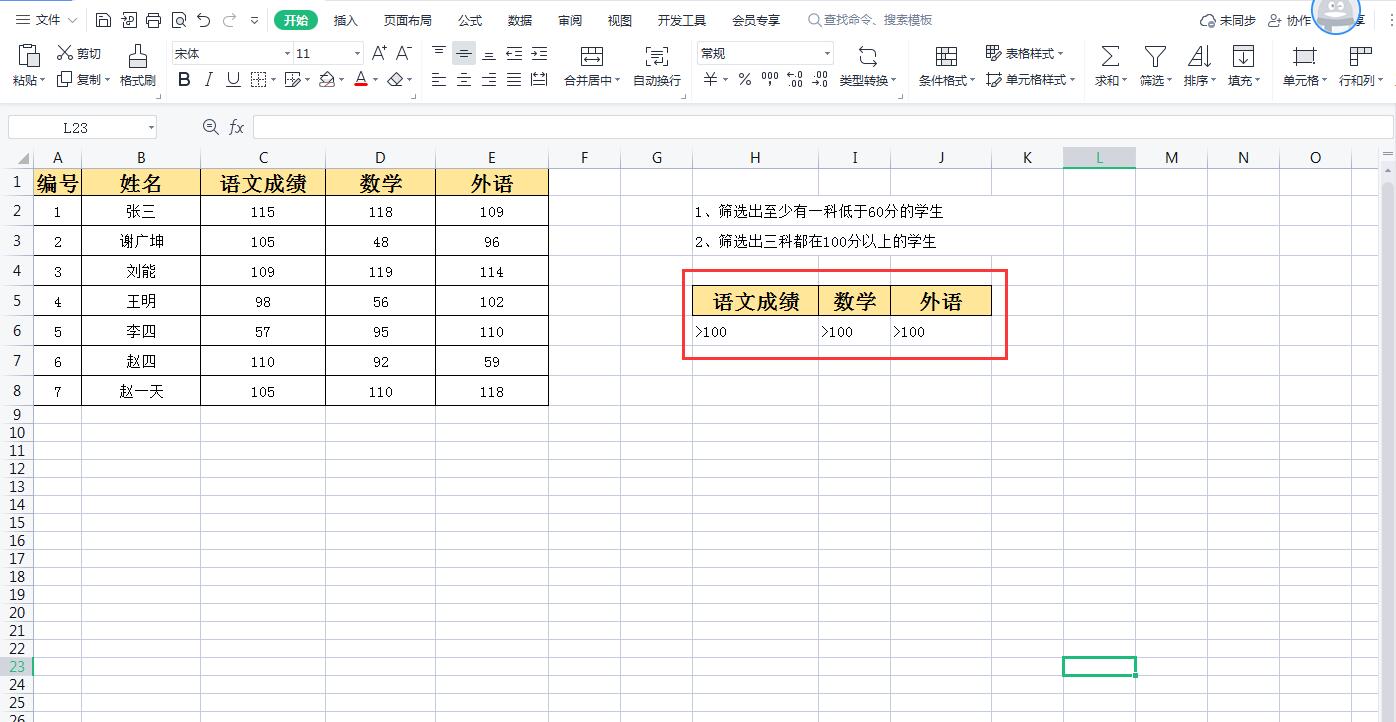Open the 文件 file menu

tap(47, 20)
